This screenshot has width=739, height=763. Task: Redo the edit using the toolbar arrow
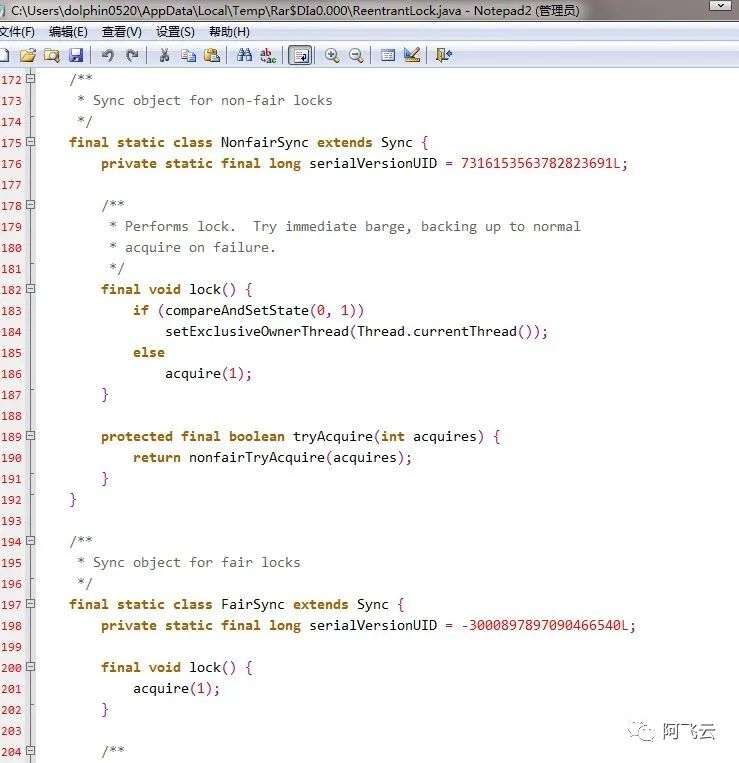pos(132,55)
